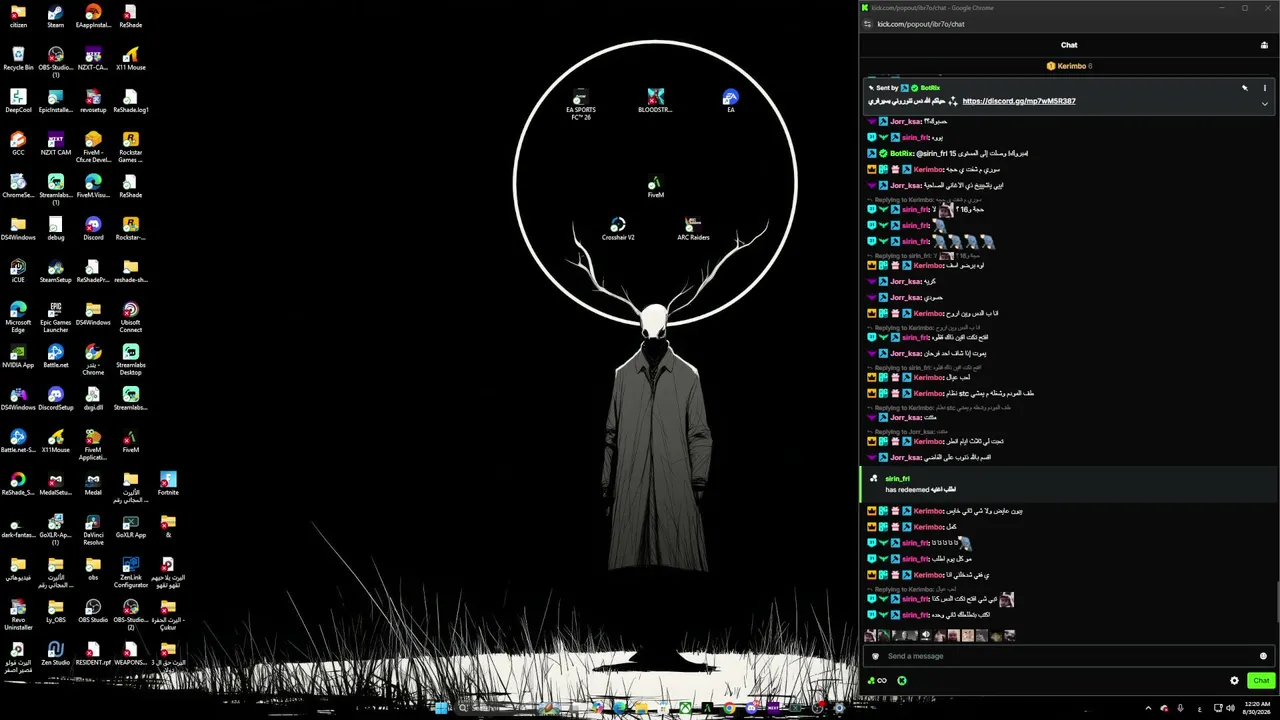Launch Streamlabs Desktop shortcut
Screen dimensions: 1280x720
(130, 360)
